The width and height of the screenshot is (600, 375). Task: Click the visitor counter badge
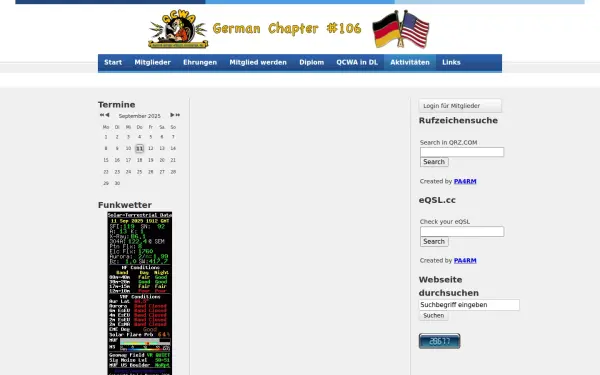(x=439, y=341)
